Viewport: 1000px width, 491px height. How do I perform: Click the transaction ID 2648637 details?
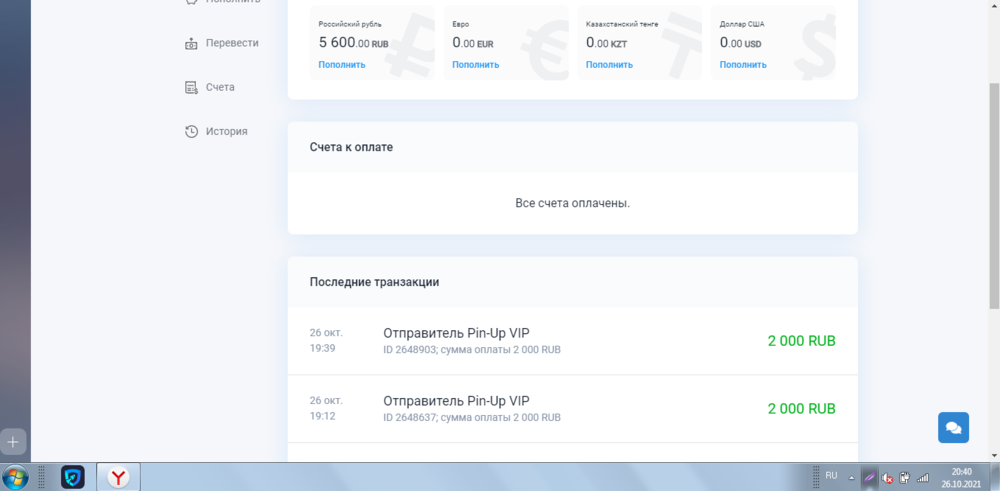pos(472,418)
